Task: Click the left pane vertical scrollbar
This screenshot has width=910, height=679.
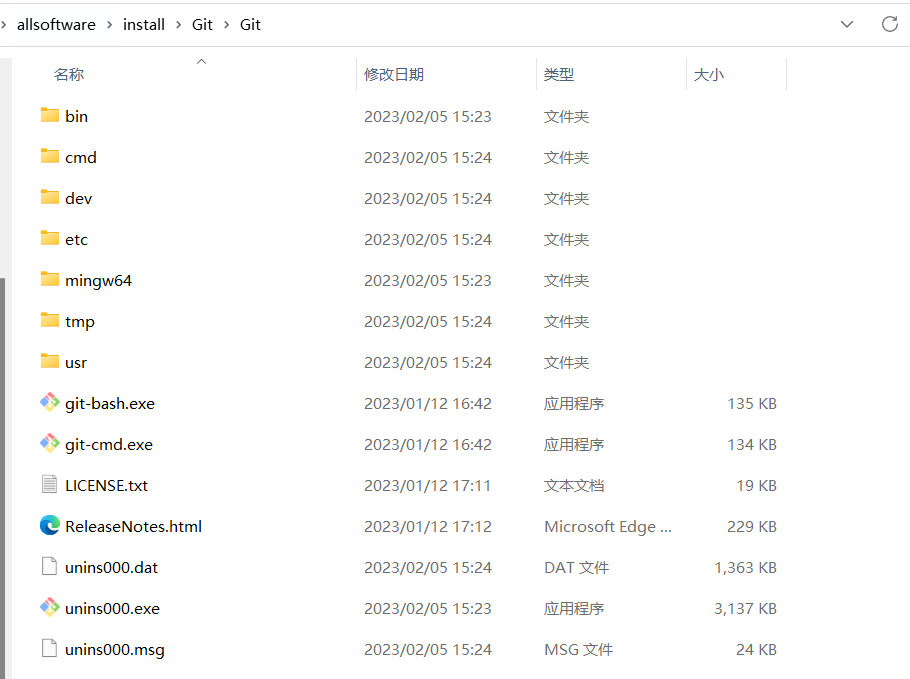Action: tap(3, 476)
